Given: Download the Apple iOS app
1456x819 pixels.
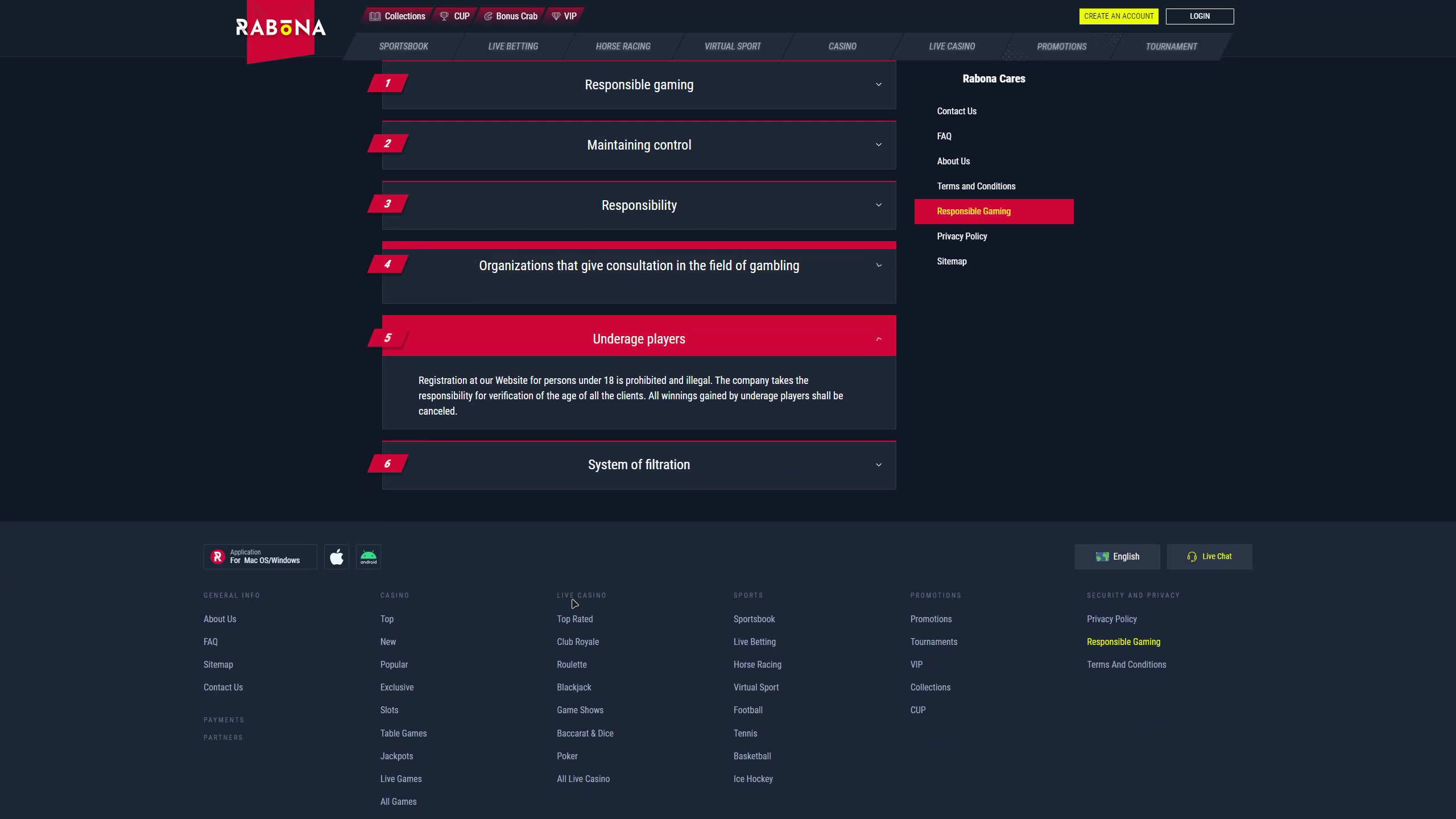Looking at the screenshot, I should 337,557.
